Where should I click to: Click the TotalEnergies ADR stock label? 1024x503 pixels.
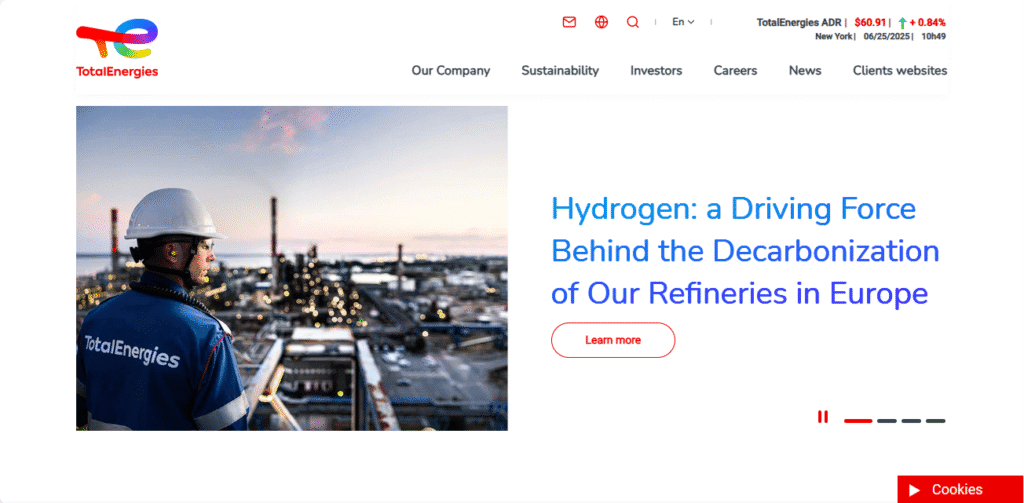tap(799, 22)
